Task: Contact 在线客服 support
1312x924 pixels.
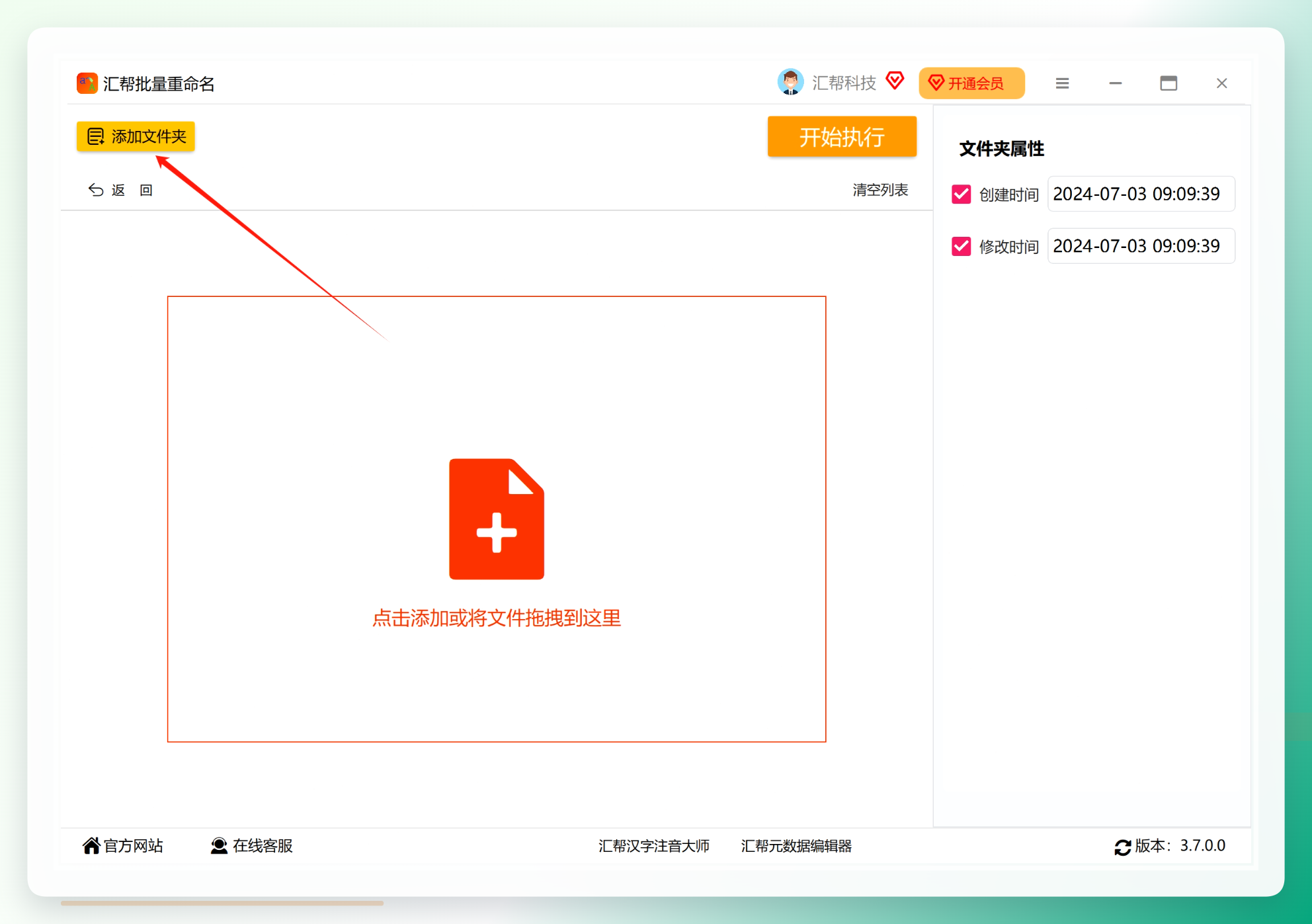Action: click(x=251, y=846)
